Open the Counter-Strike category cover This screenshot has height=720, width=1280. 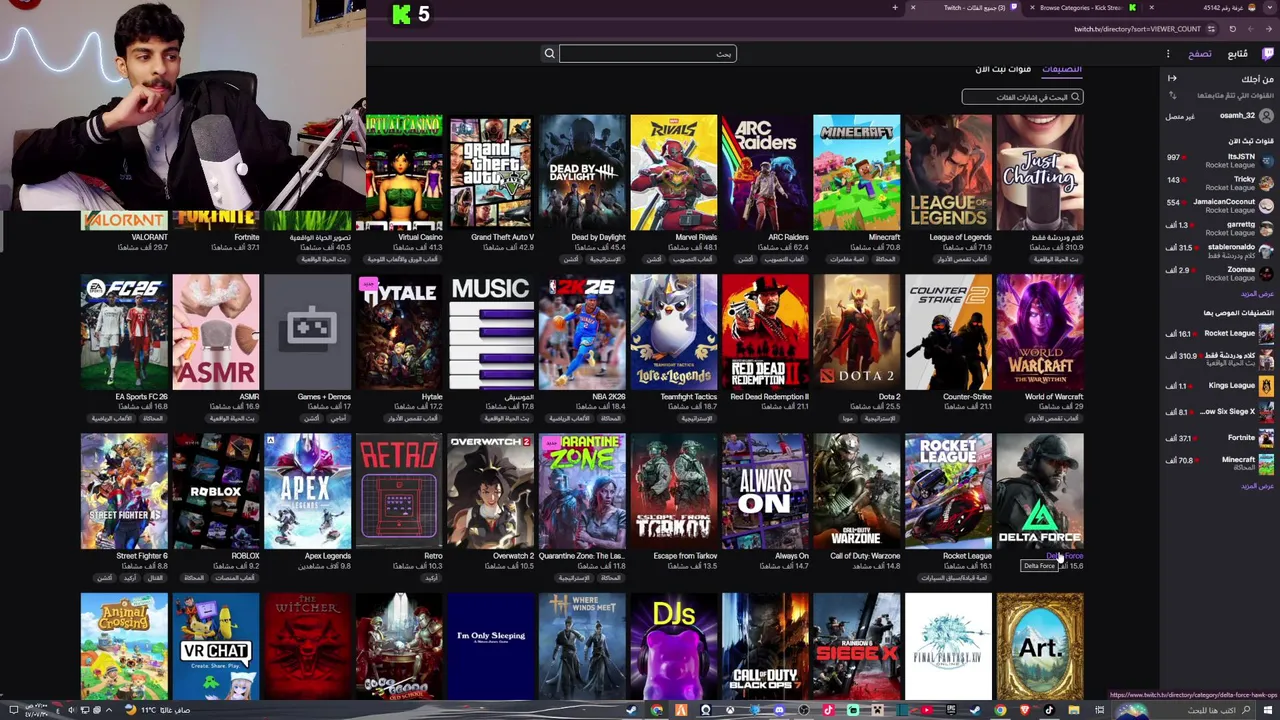[948, 332]
